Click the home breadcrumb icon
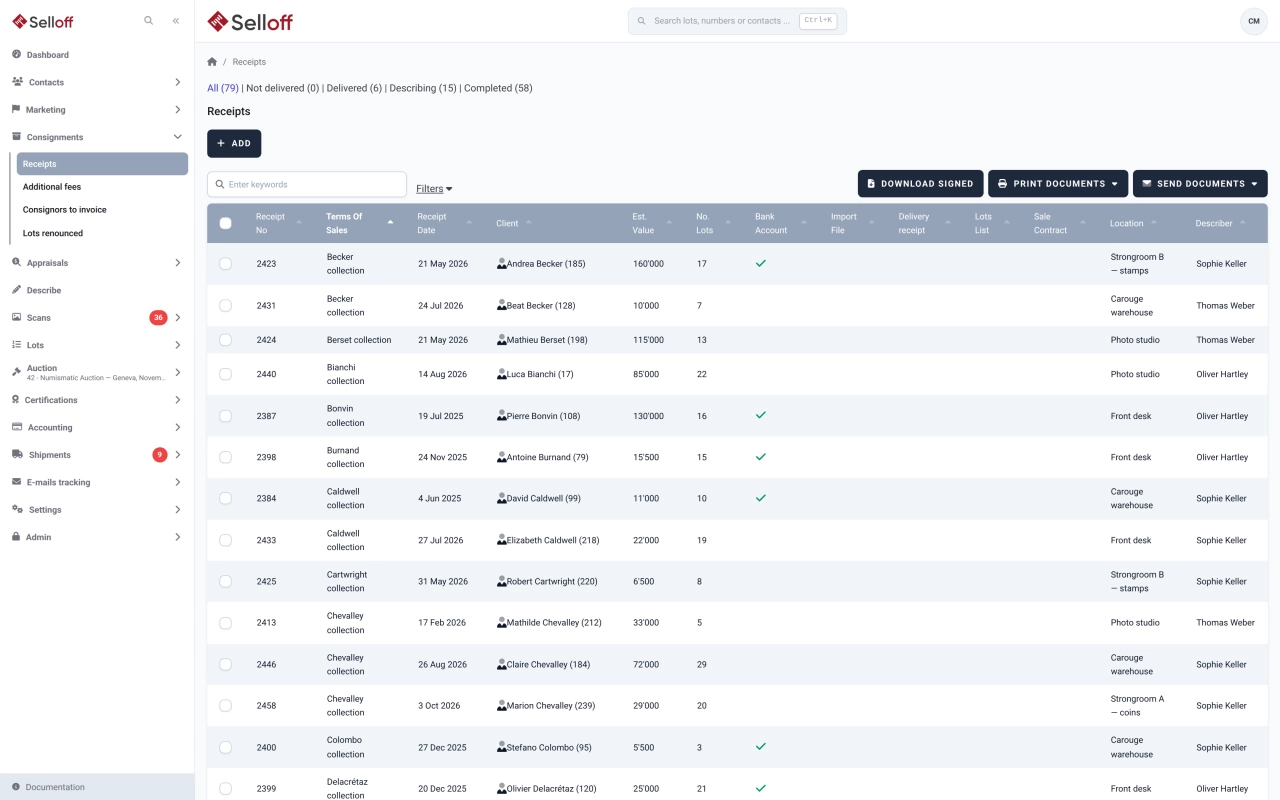Image resolution: width=1280 pixels, height=800 pixels. 212,62
